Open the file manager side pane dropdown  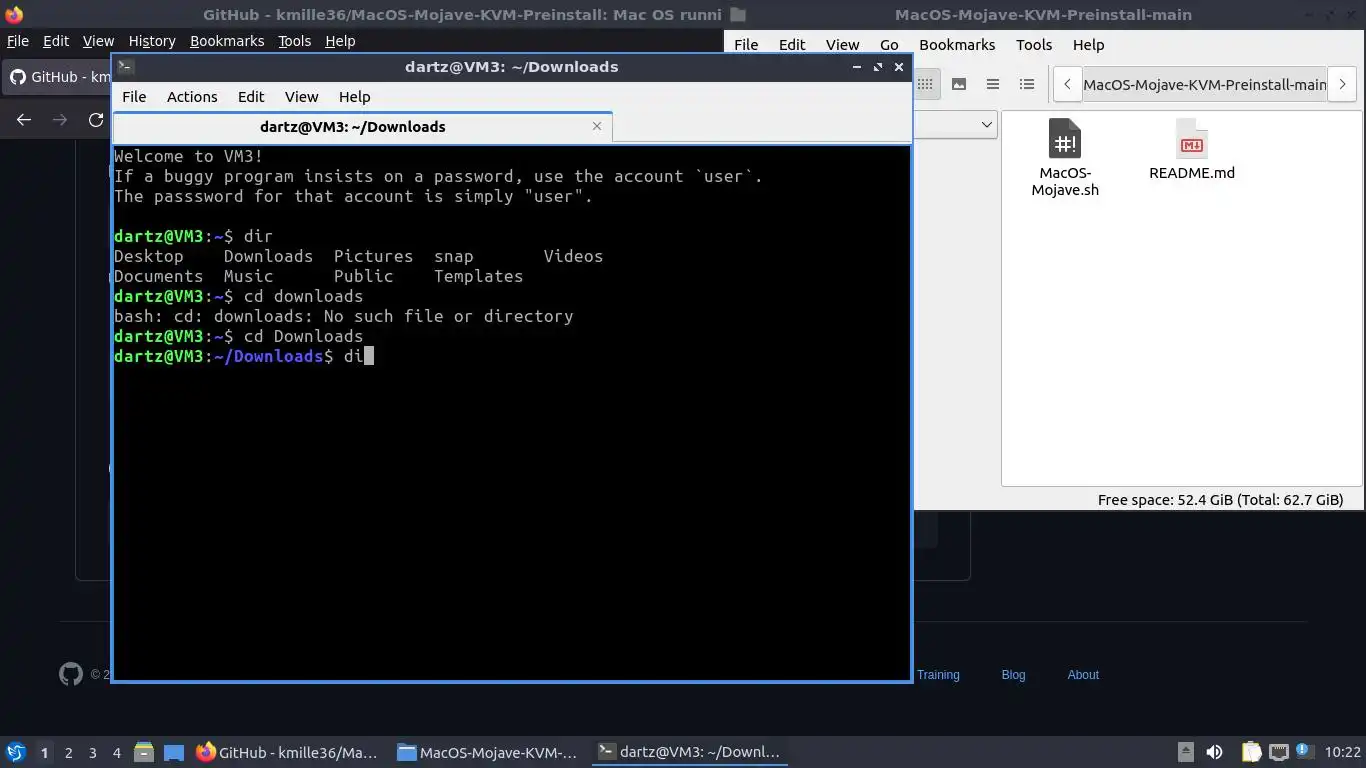[x=986, y=124]
